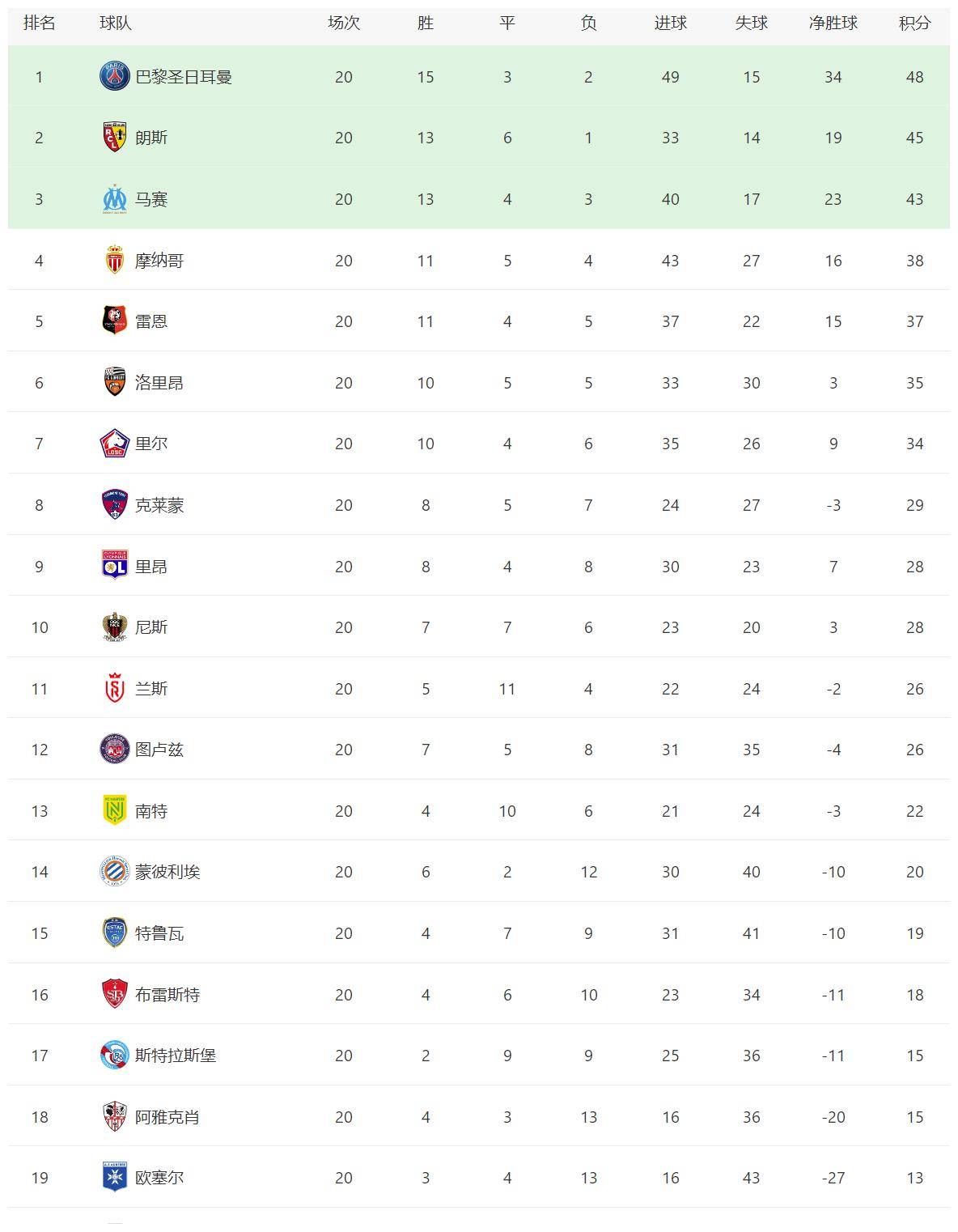The width and height of the screenshot is (958, 1232).
Task: Open the 摩纳哥 team name link
Action: pyautogui.click(x=159, y=261)
